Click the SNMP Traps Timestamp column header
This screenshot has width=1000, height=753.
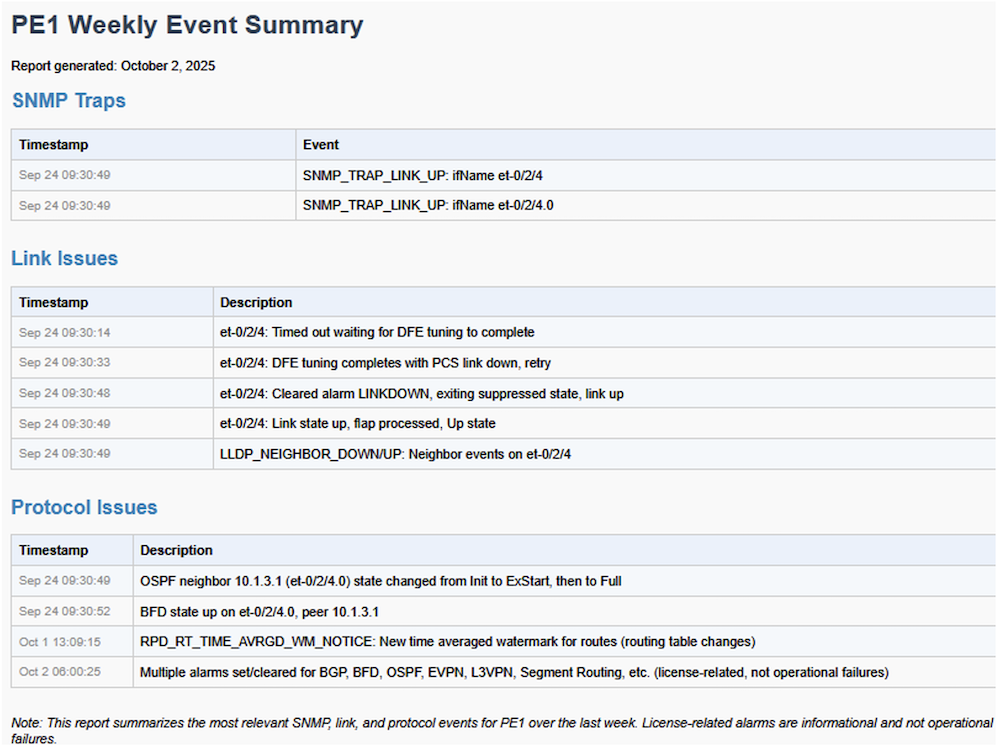(x=53, y=145)
